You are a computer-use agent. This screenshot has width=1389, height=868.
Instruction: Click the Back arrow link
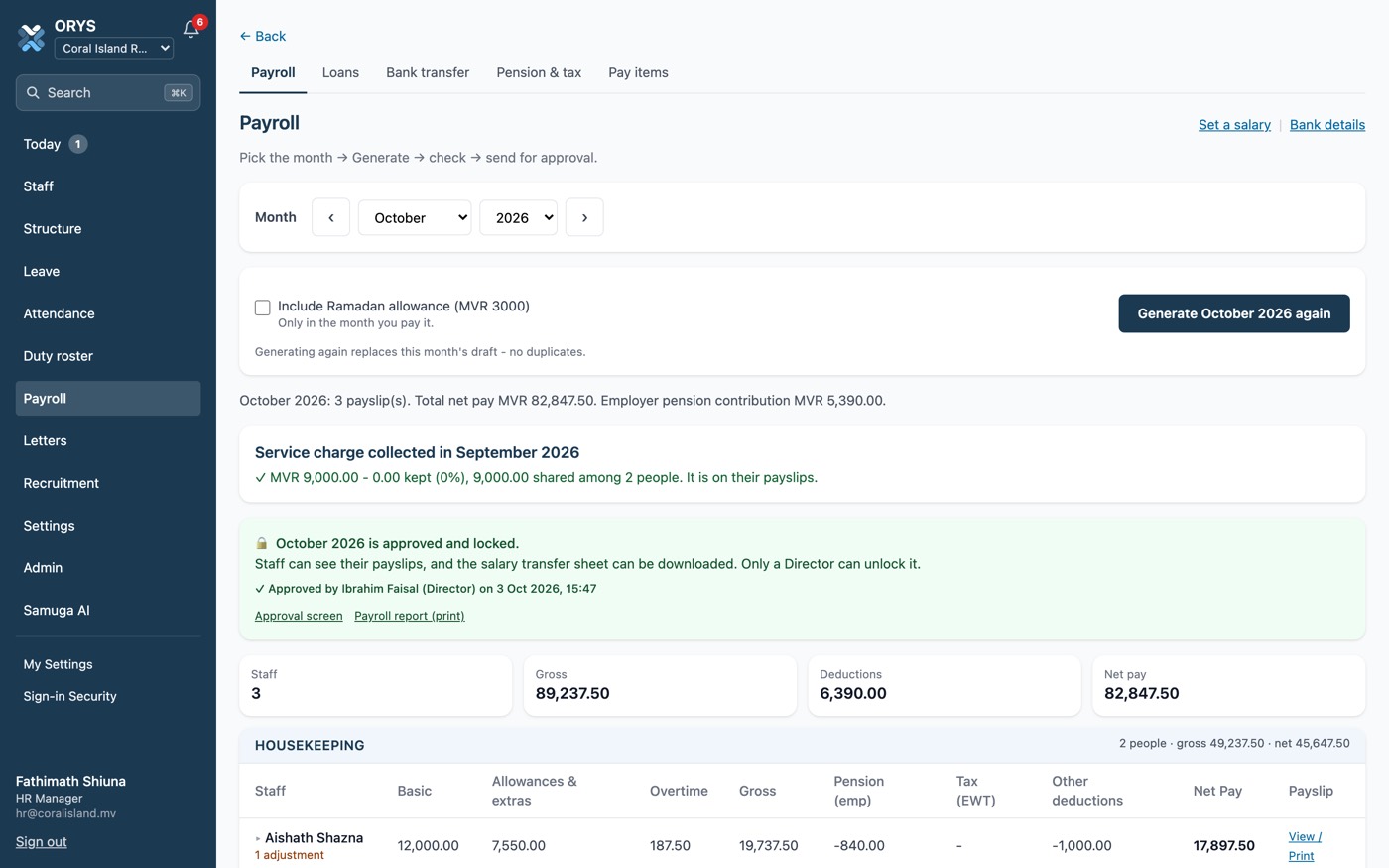pyautogui.click(x=262, y=36)
